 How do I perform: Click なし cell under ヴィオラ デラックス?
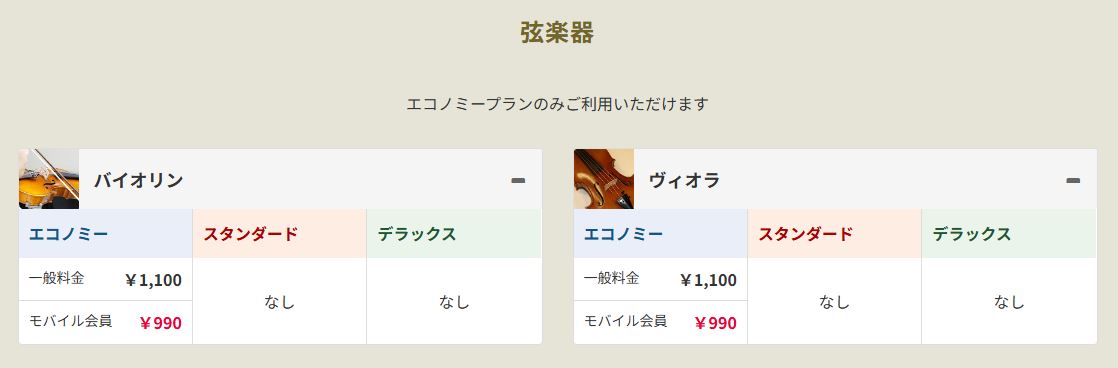pyautogui.click(x=1009, y=301)
